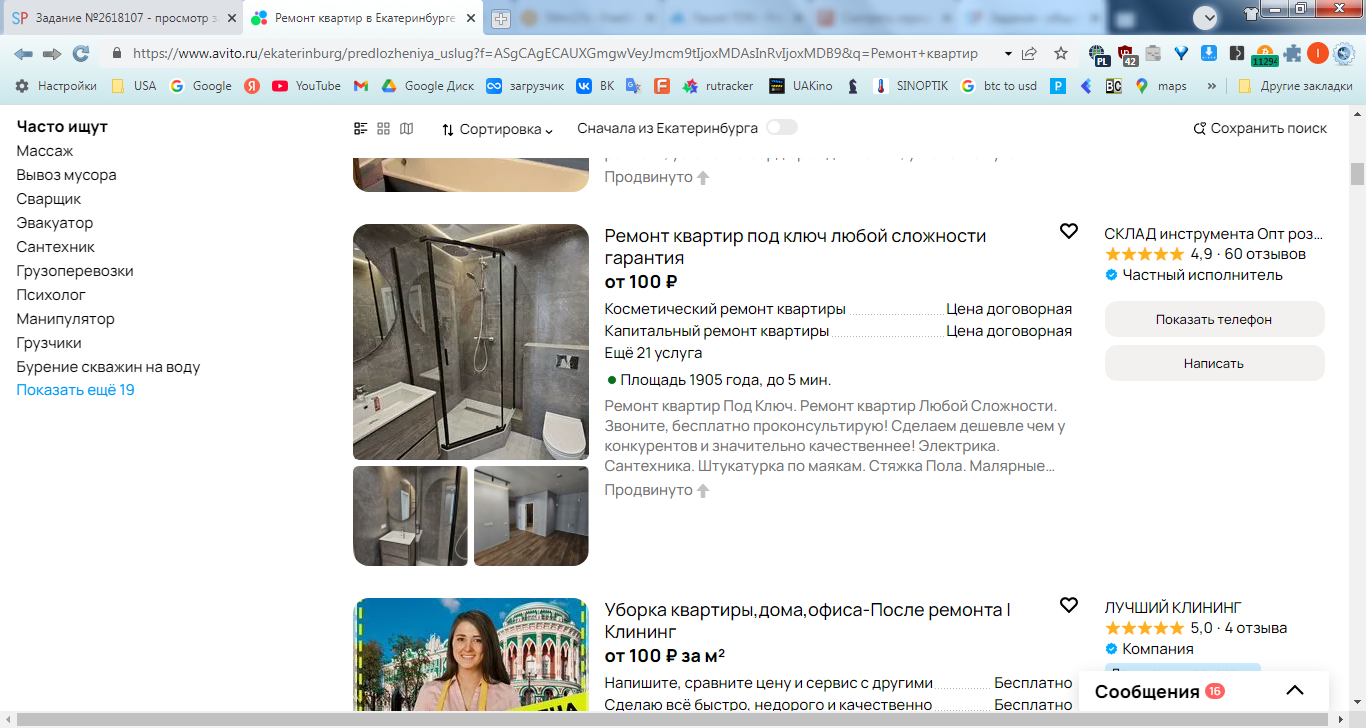
Task: Open the ВК bookmark
Action: pyautogui.click(x=595, y=86)
